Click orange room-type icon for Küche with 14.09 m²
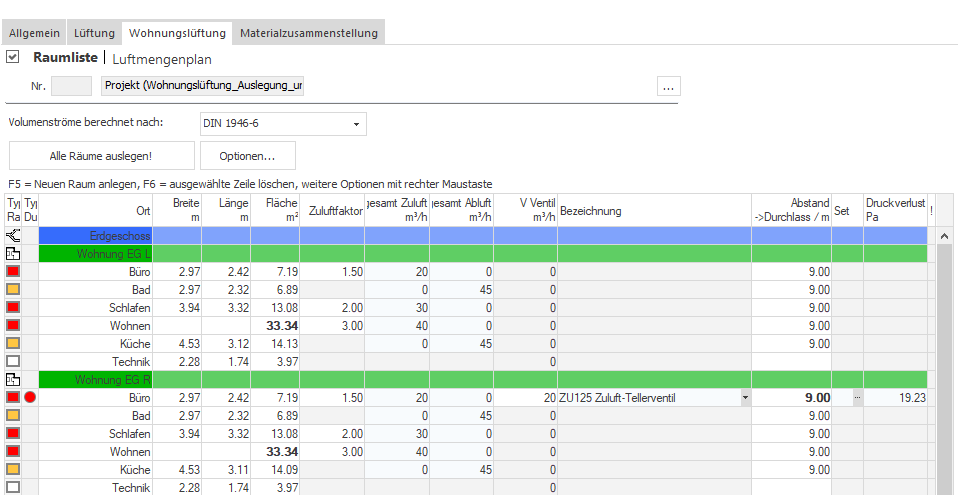This screenshot has width=958, height=495. pos(12,469)
